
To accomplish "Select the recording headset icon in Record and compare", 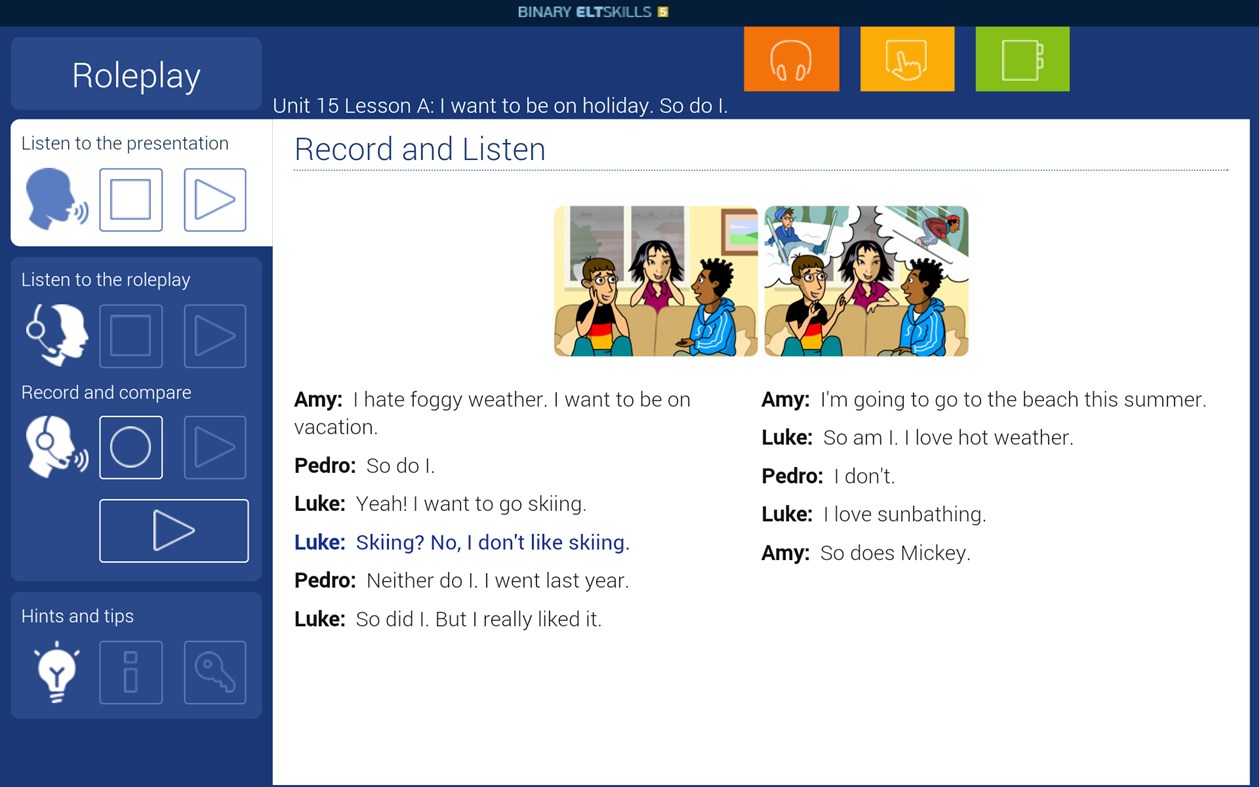I will (x=55, y=447).
